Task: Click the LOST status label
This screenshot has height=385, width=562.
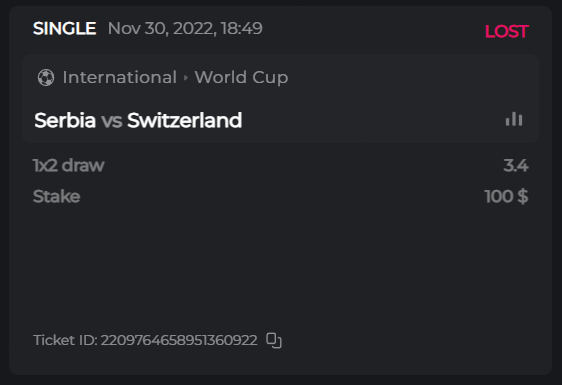Action: pyautogui.click(x=506, y=32)
